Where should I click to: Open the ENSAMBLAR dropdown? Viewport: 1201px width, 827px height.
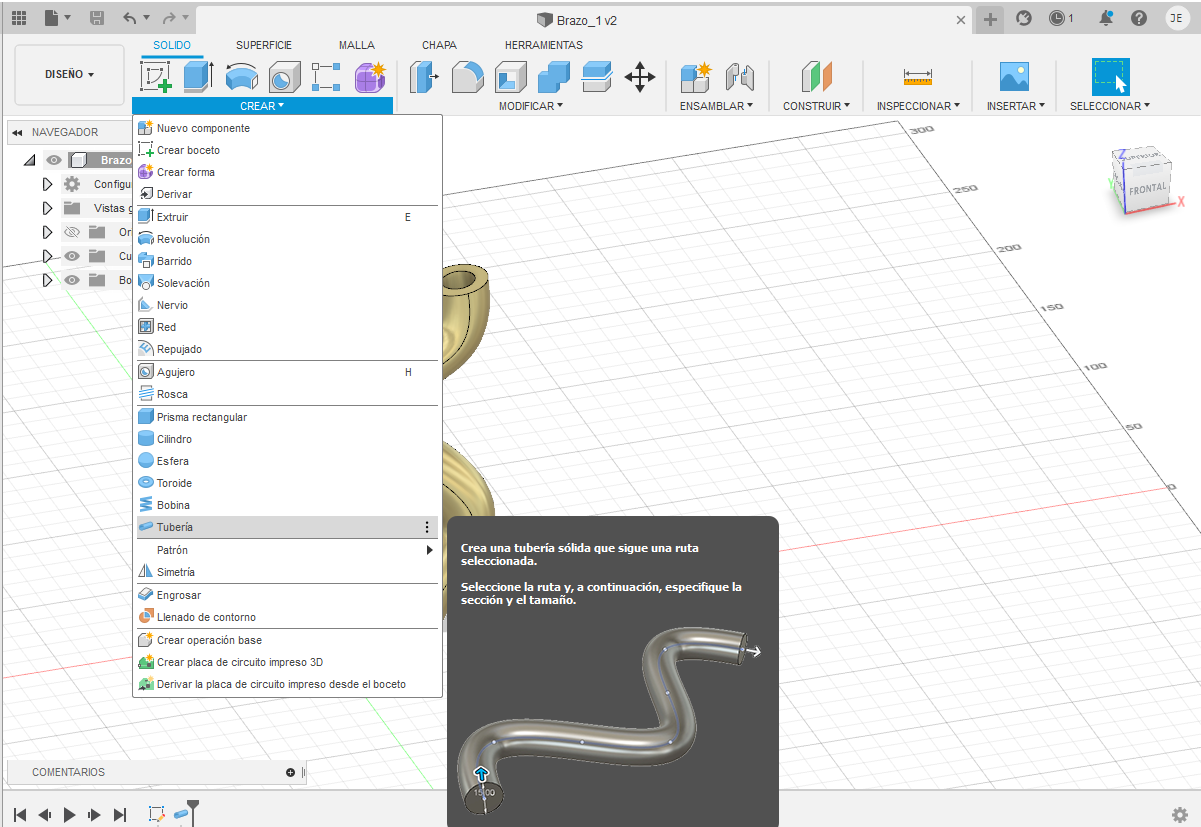tap(716, 106)
